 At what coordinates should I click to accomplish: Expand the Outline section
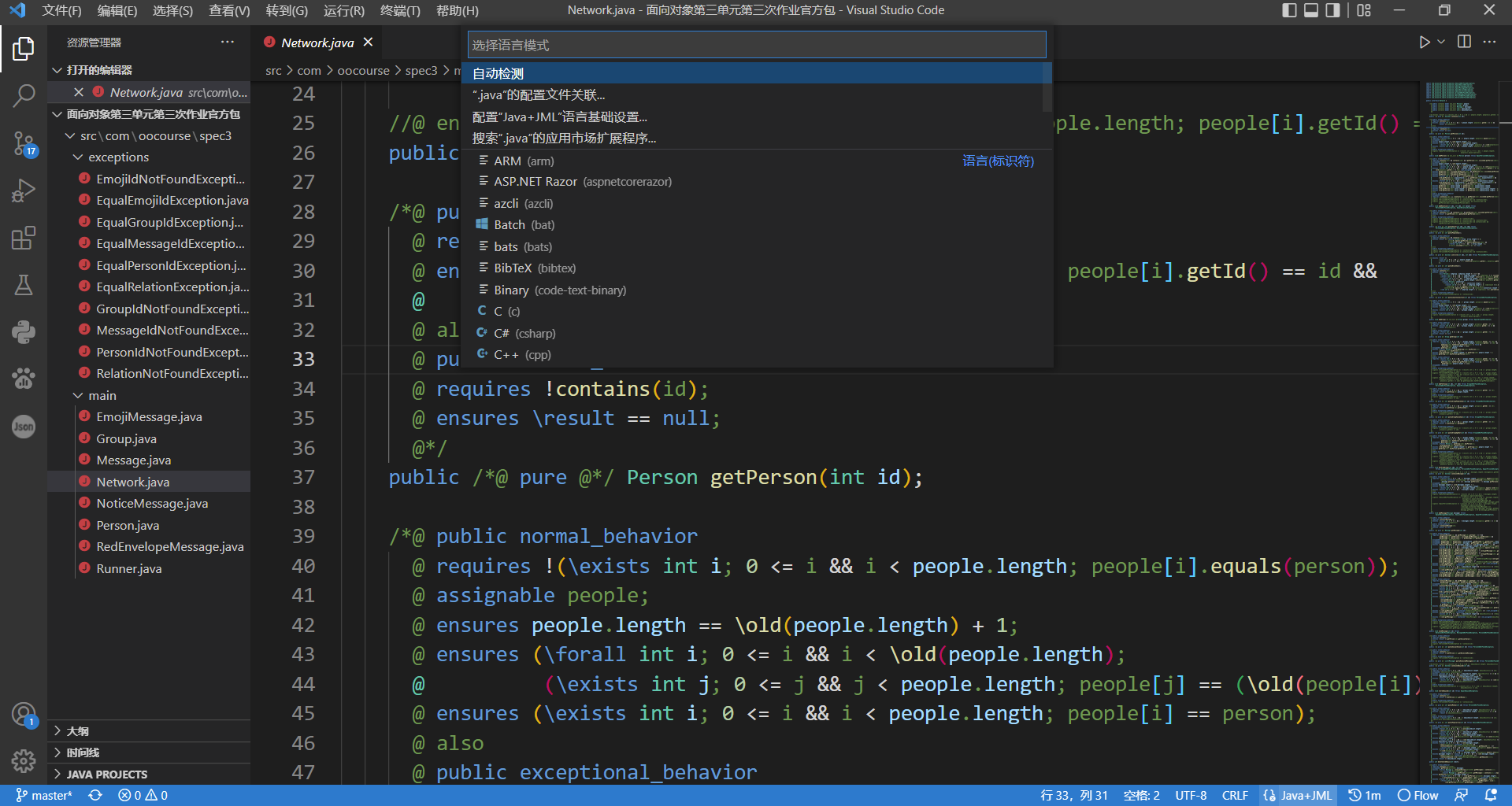pyautogui.click(x=150, y=731)
